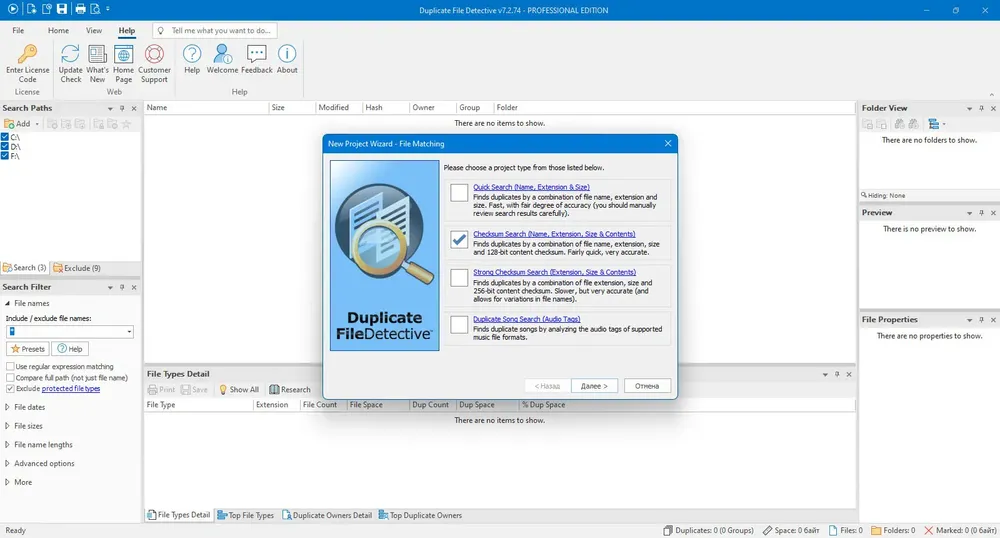Uncheck the D:\ search path
This screenshot has height=538, width=1000.
tap(5, 147)
